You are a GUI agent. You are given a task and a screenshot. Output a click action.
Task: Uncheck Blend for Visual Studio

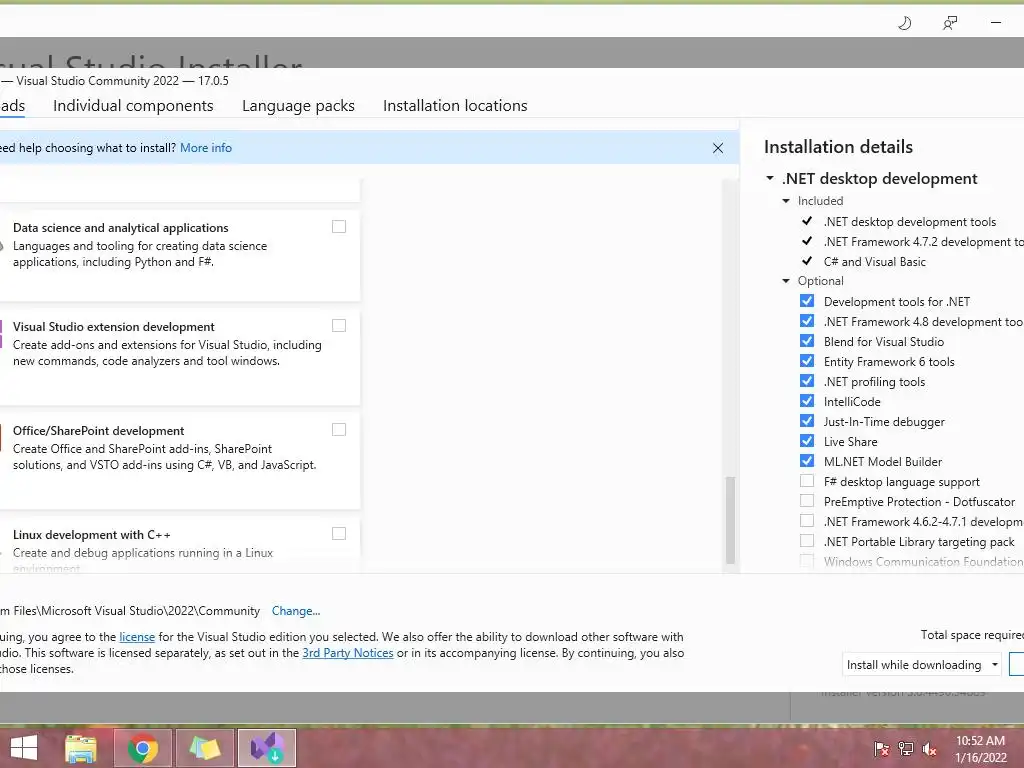tap(807, 341)
